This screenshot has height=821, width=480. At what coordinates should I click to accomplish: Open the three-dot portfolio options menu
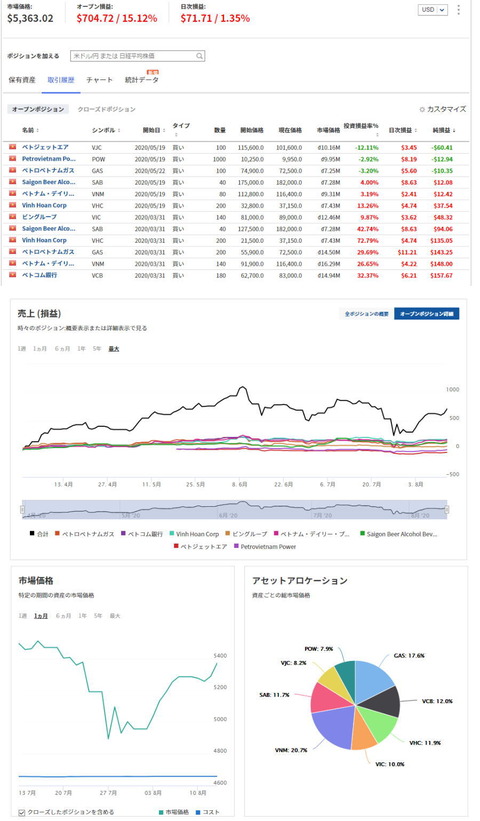tap(459, 10)
